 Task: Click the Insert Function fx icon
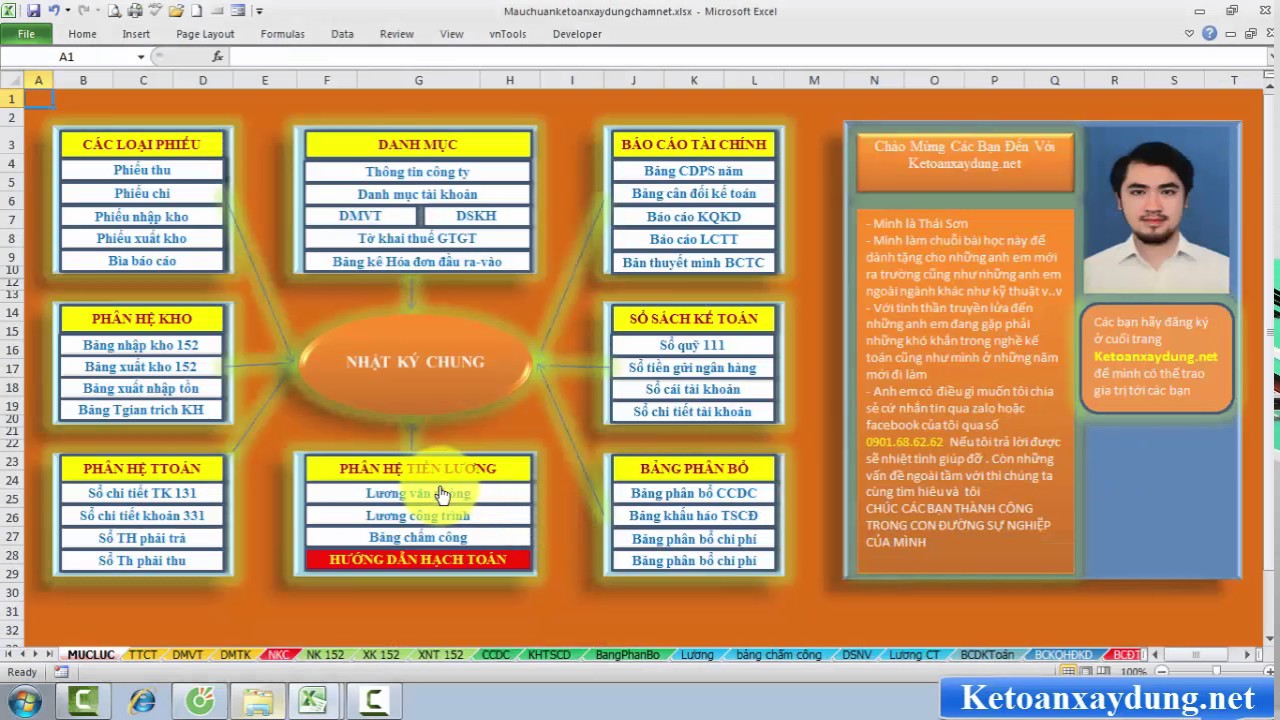(218, 57)
